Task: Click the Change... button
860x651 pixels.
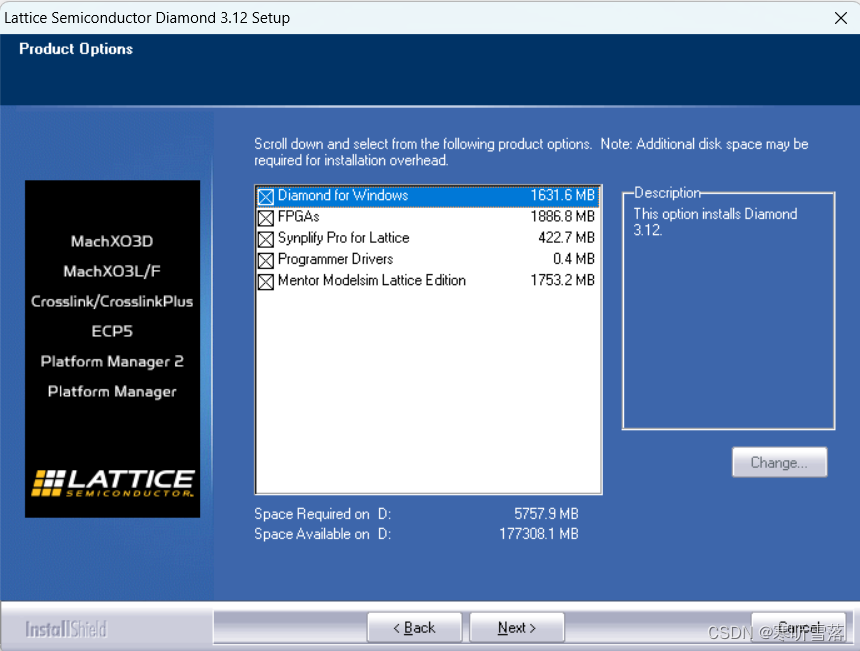Action: pos(779,462)
